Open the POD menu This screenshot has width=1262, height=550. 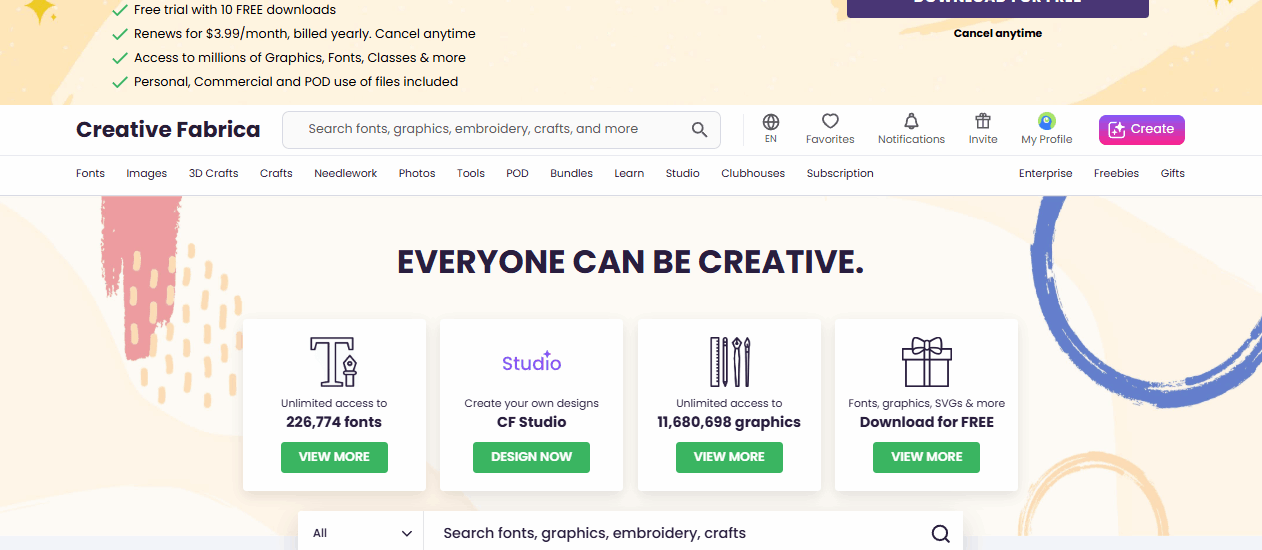pyautogui.click(x=517, y=173)
